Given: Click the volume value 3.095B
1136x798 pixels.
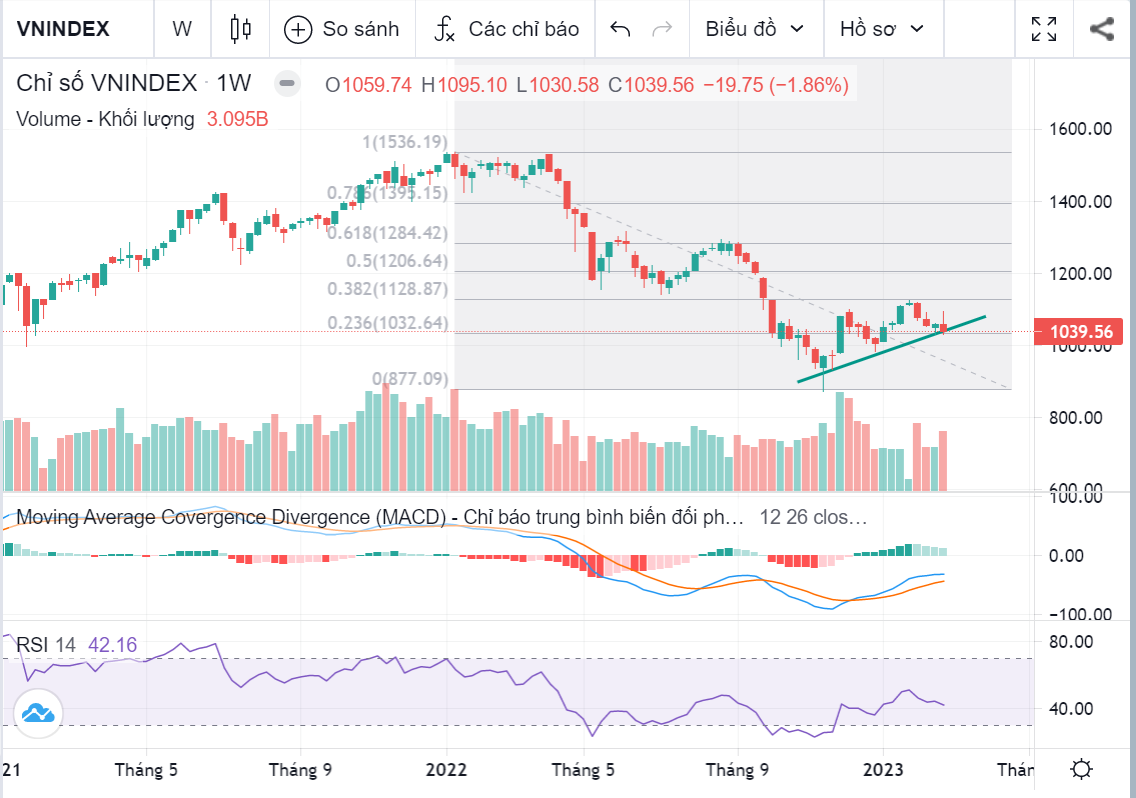Looking at the screenshot, I should (x=238, y=119).
